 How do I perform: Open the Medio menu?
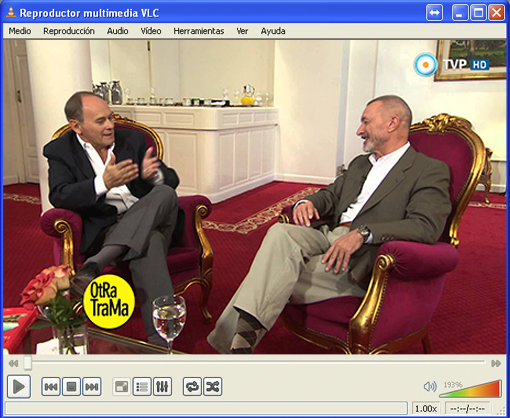point(20,31)
